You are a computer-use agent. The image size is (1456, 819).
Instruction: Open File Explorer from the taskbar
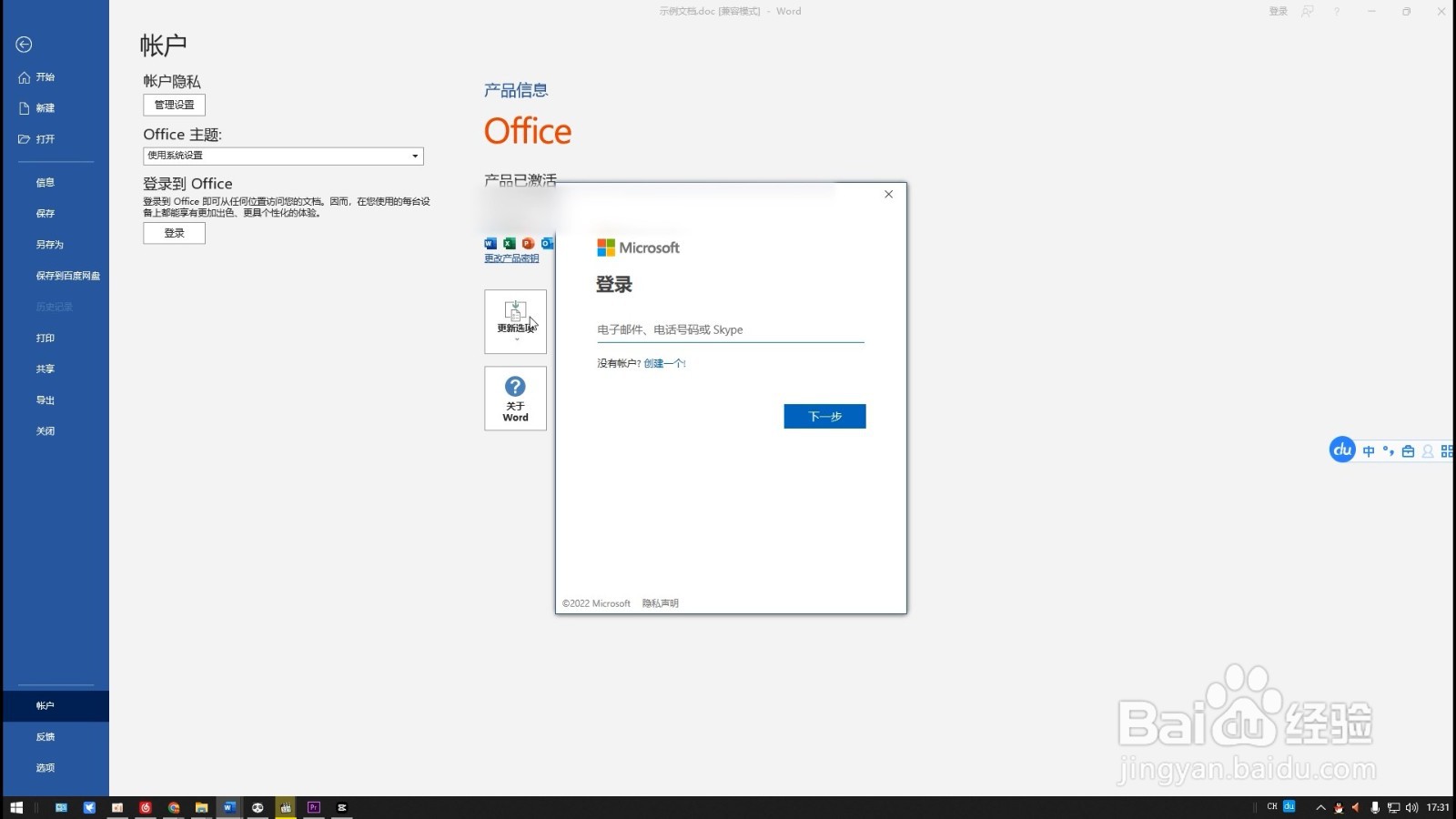tap(202, 807)
